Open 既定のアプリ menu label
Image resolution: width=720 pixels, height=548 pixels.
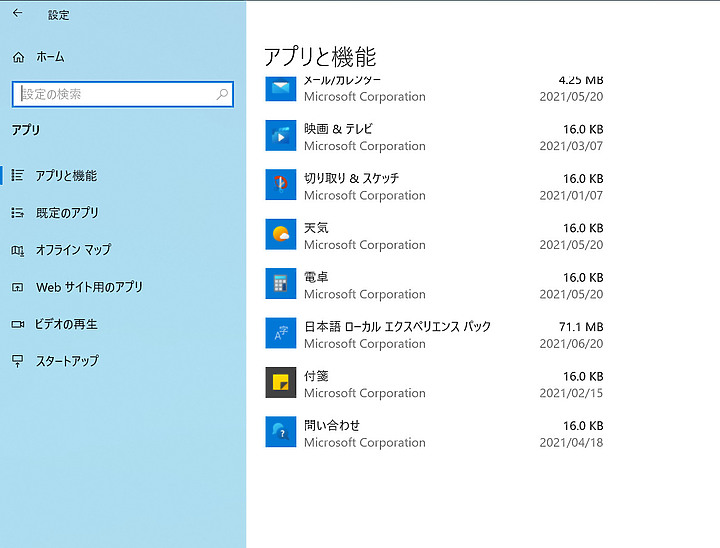(x=67, y=213)
